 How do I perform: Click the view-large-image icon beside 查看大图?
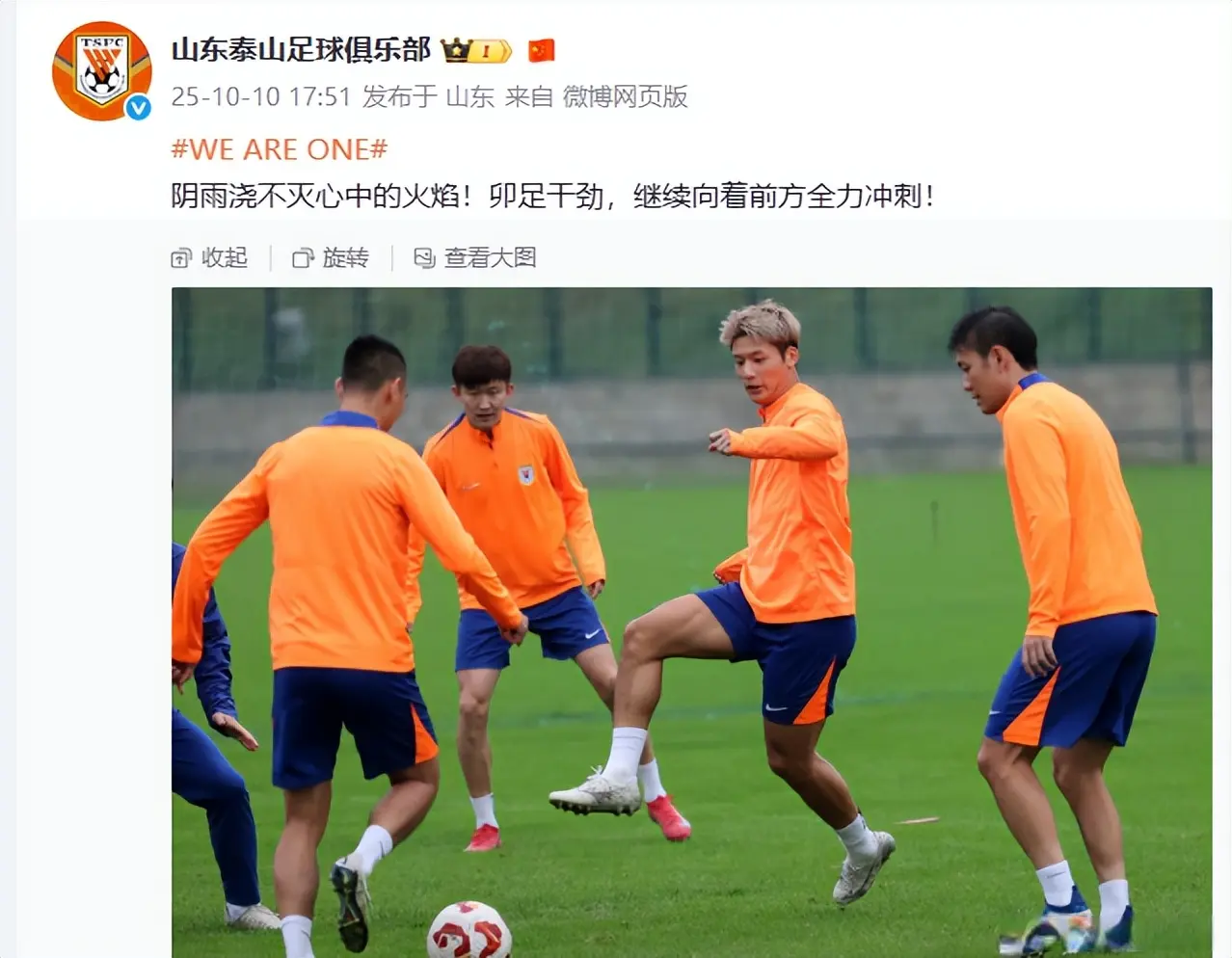point(424,258)
